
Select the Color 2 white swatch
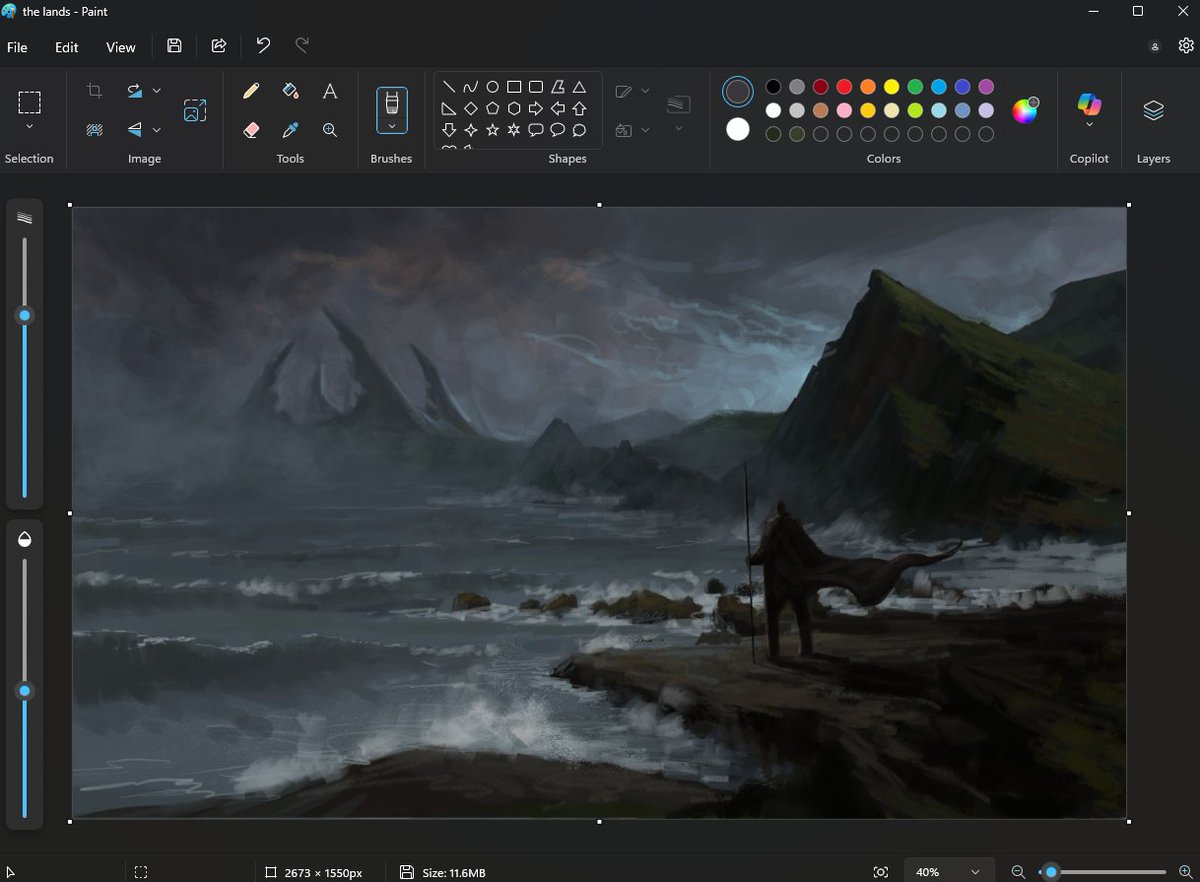coord(738,129)
